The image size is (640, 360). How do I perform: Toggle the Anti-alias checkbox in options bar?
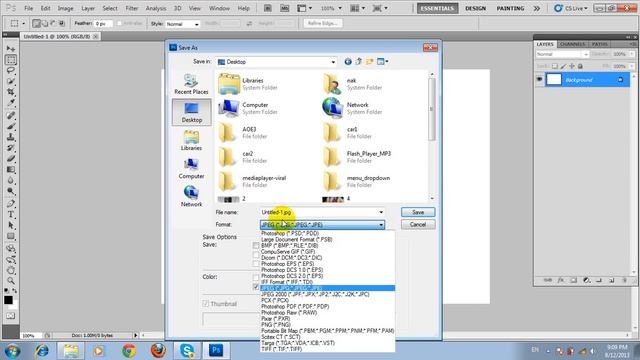120,24
